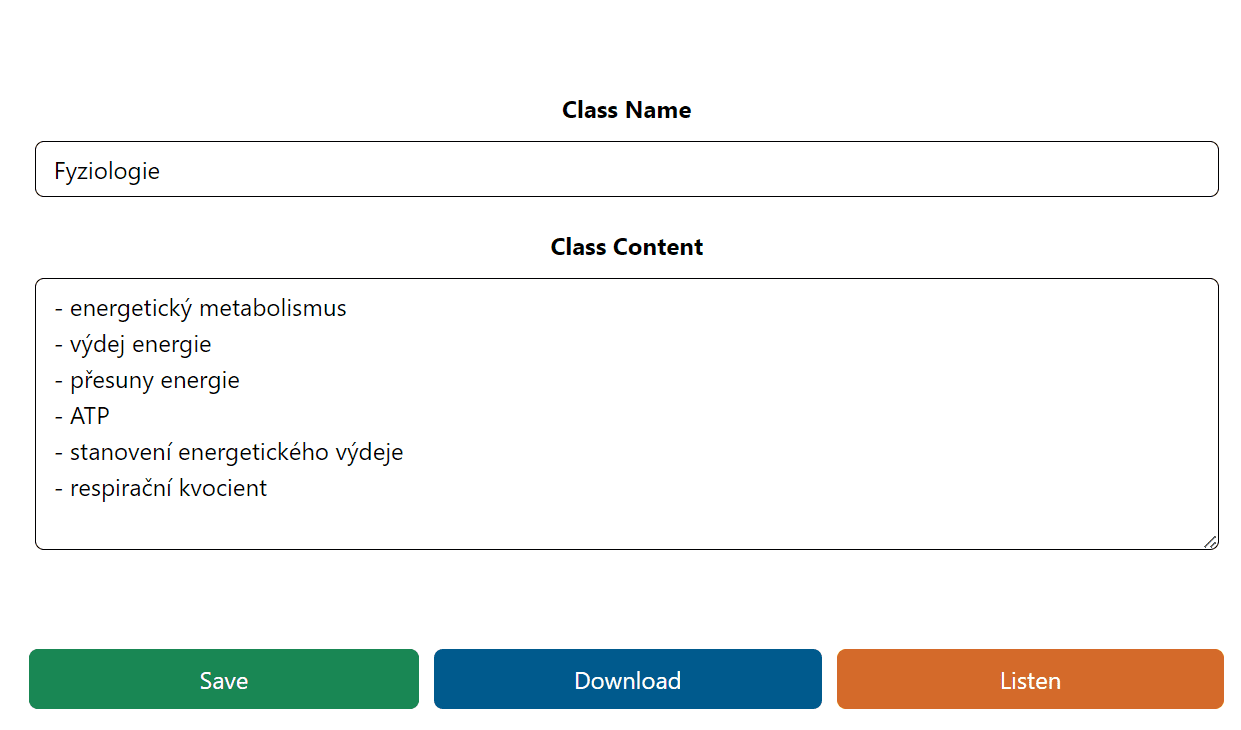Click the word "výdej" in second line

(x=95, y=345)
